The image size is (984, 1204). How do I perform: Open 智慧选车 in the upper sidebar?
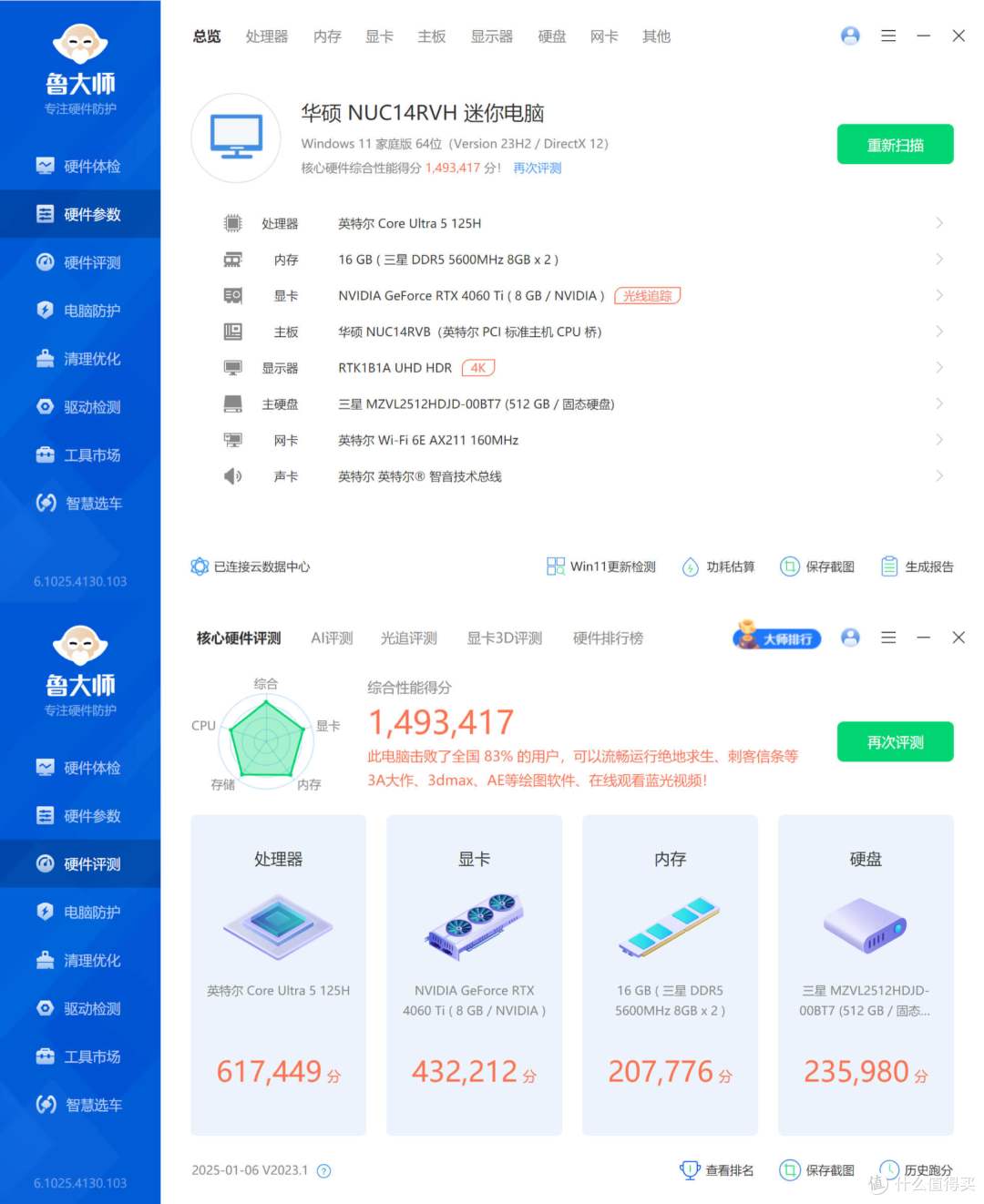[x=80, y=504]
